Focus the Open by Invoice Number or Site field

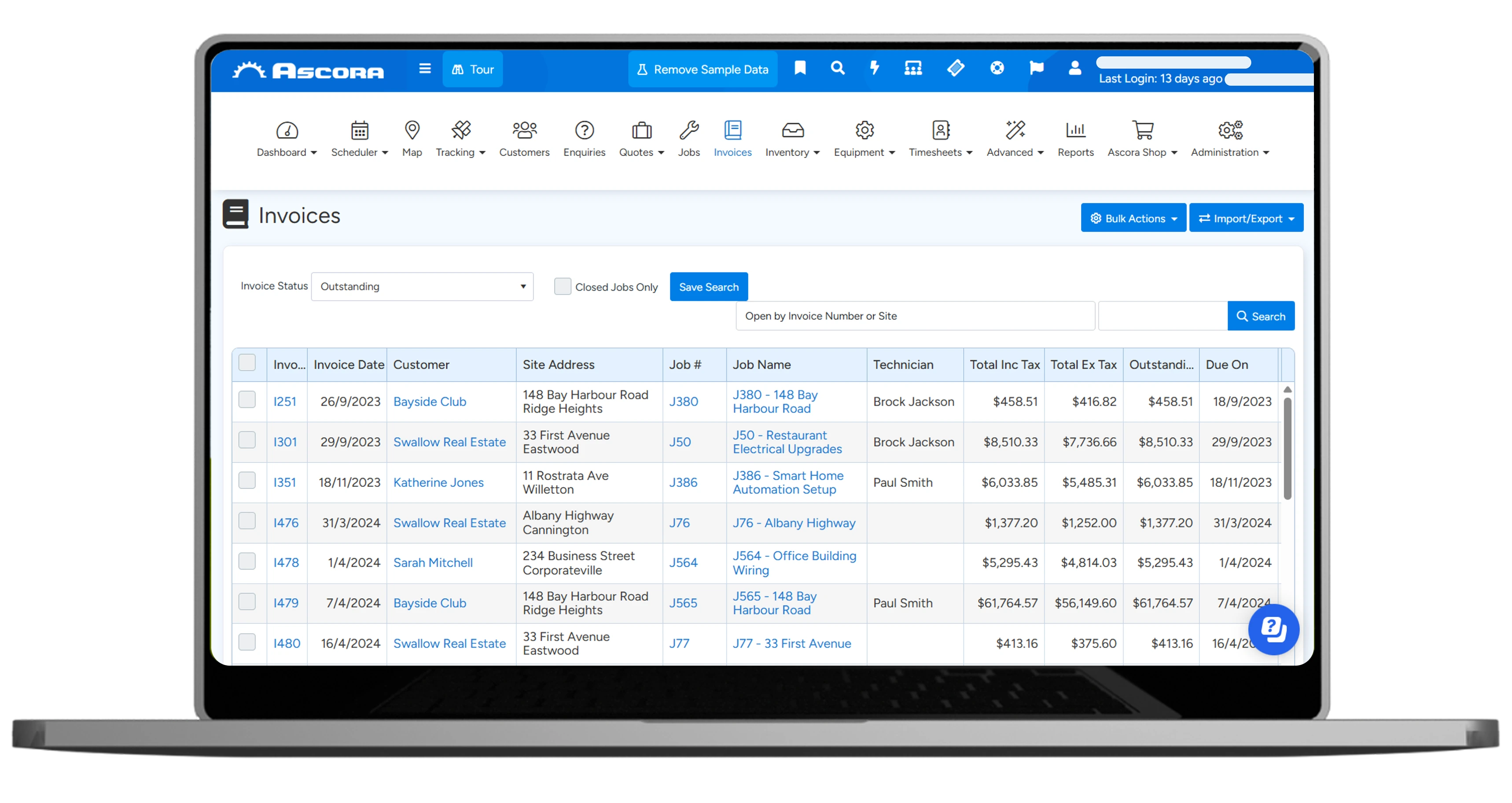tap(915, 317)
